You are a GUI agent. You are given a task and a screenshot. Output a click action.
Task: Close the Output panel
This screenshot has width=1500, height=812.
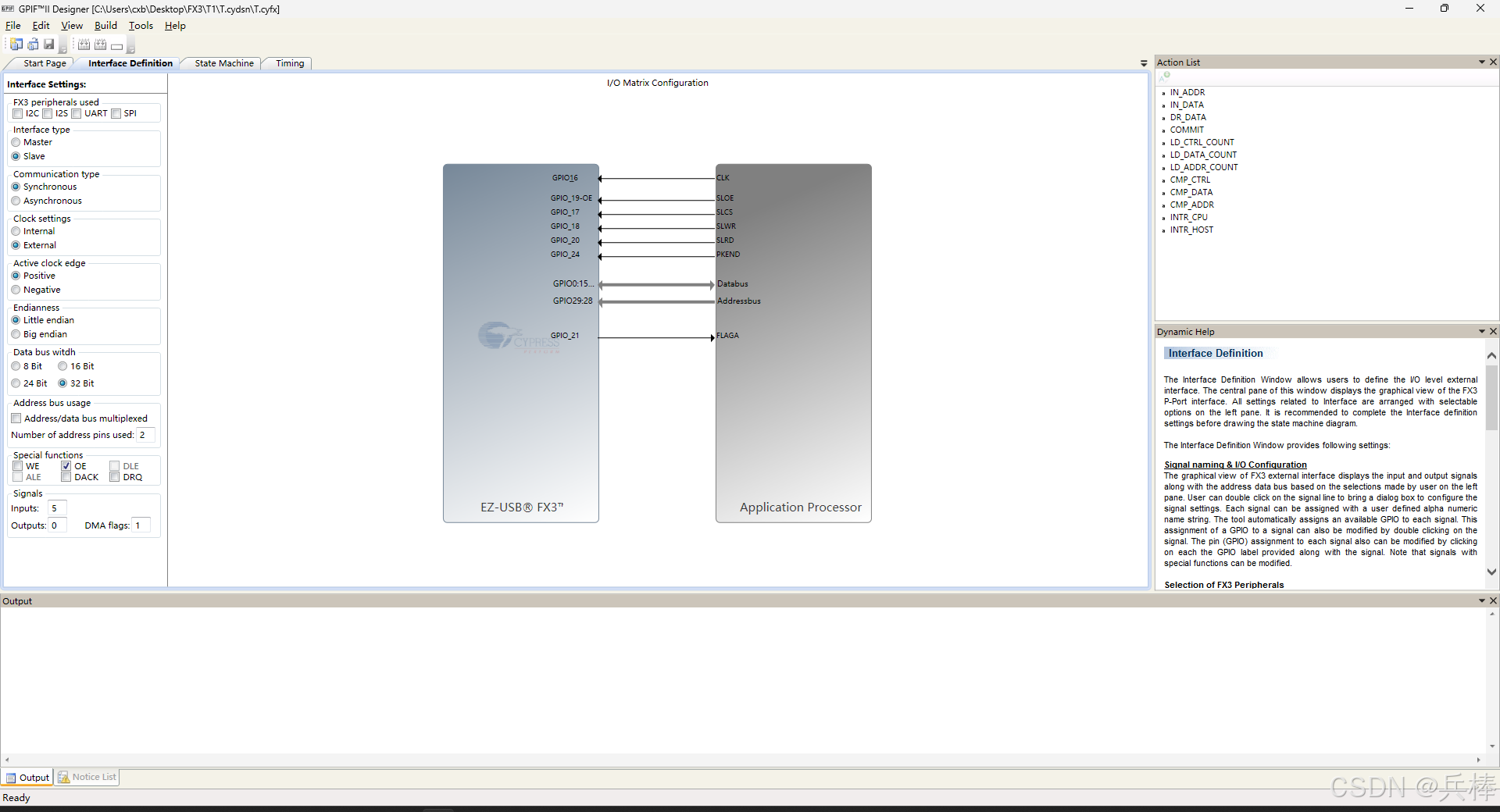point(1493,600)
